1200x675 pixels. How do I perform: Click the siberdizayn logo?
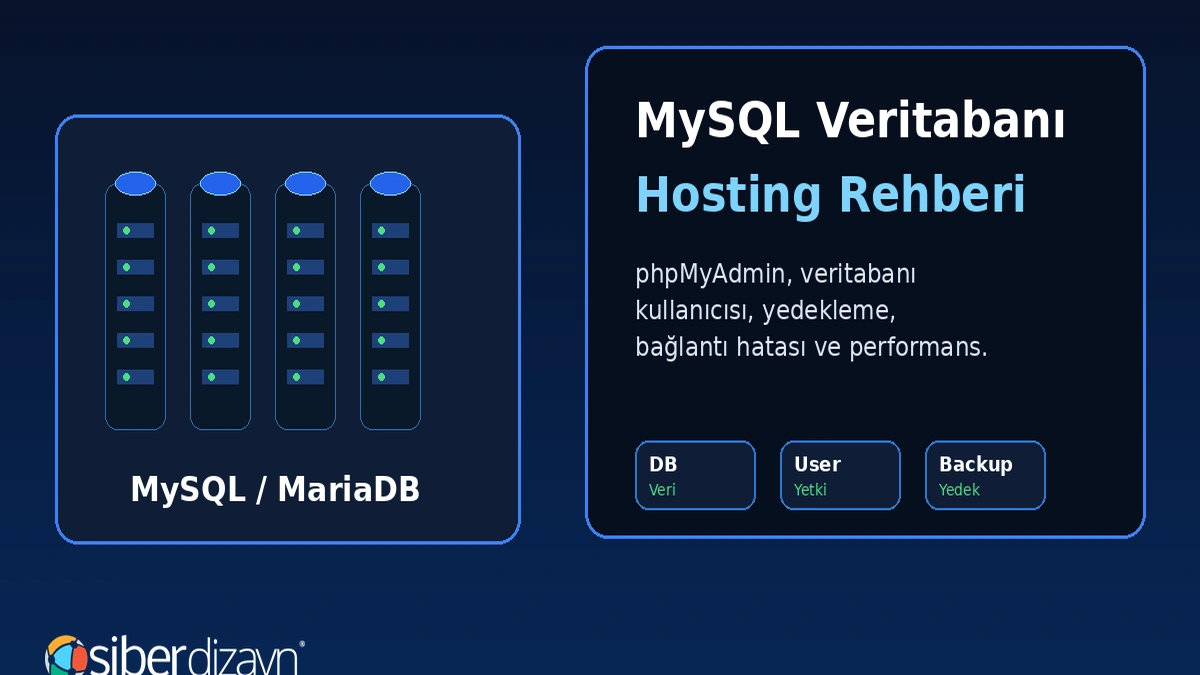[x=175, y=656]
